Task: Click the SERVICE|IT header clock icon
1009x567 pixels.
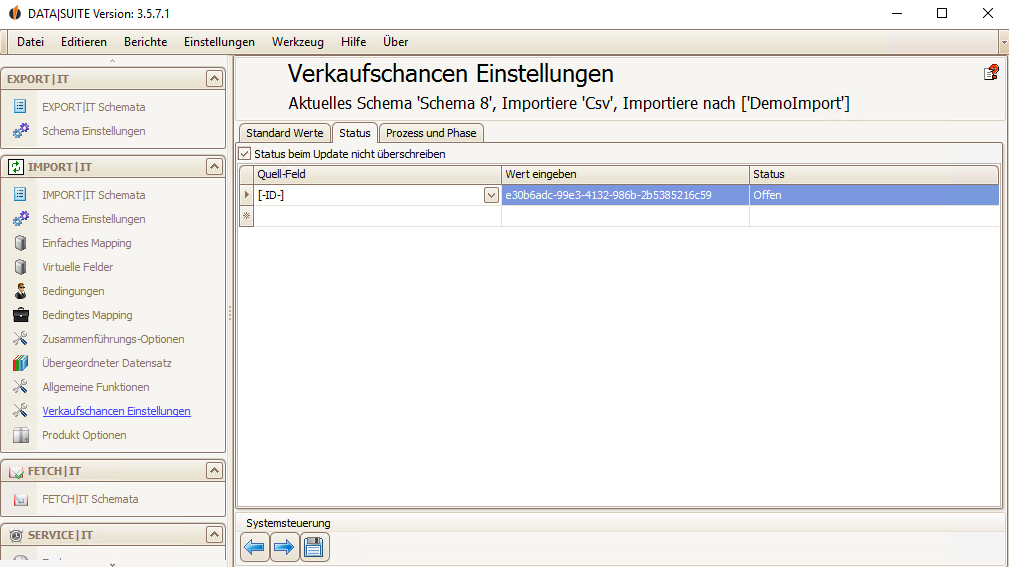Action: point(16,535)
